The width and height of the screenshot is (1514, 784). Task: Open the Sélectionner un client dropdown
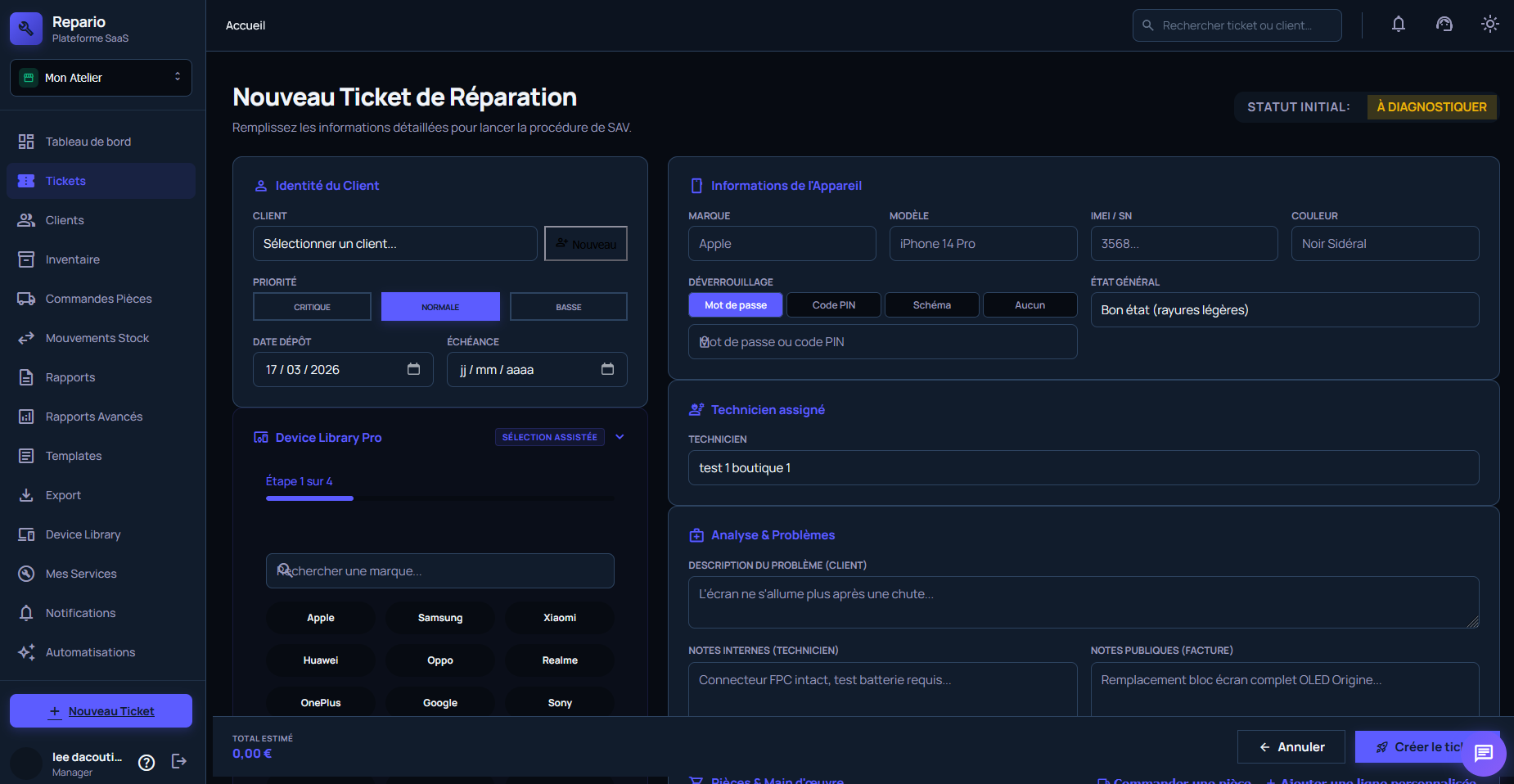tap(394, 243)
